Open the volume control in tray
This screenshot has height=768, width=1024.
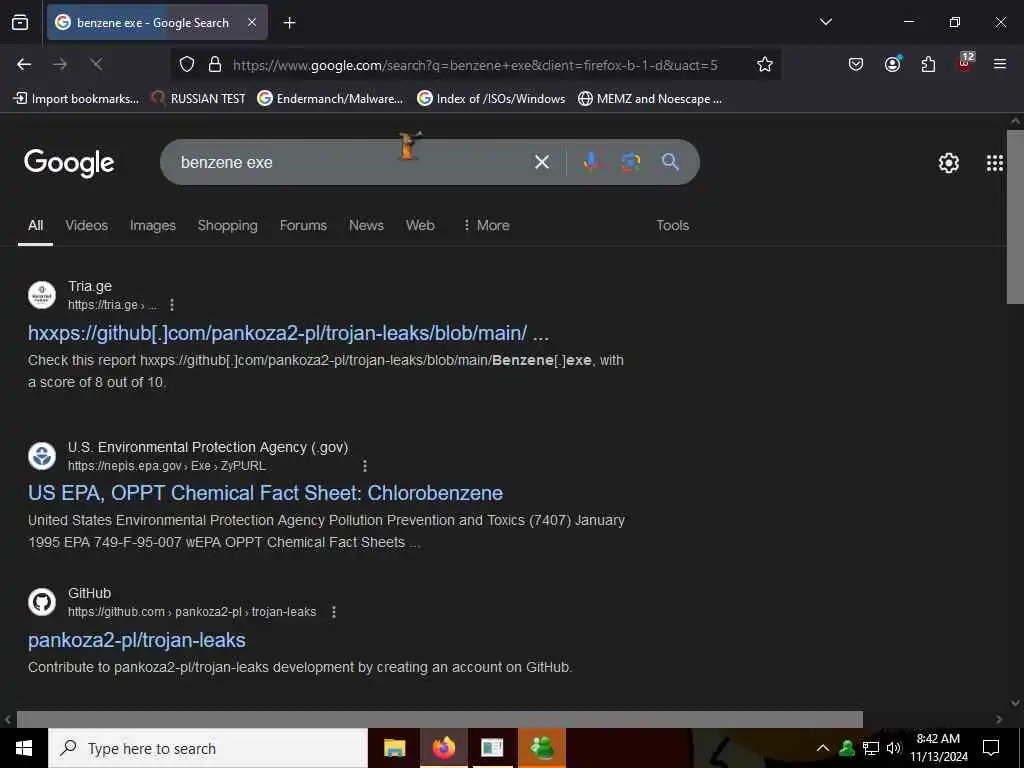click(893, 748)
